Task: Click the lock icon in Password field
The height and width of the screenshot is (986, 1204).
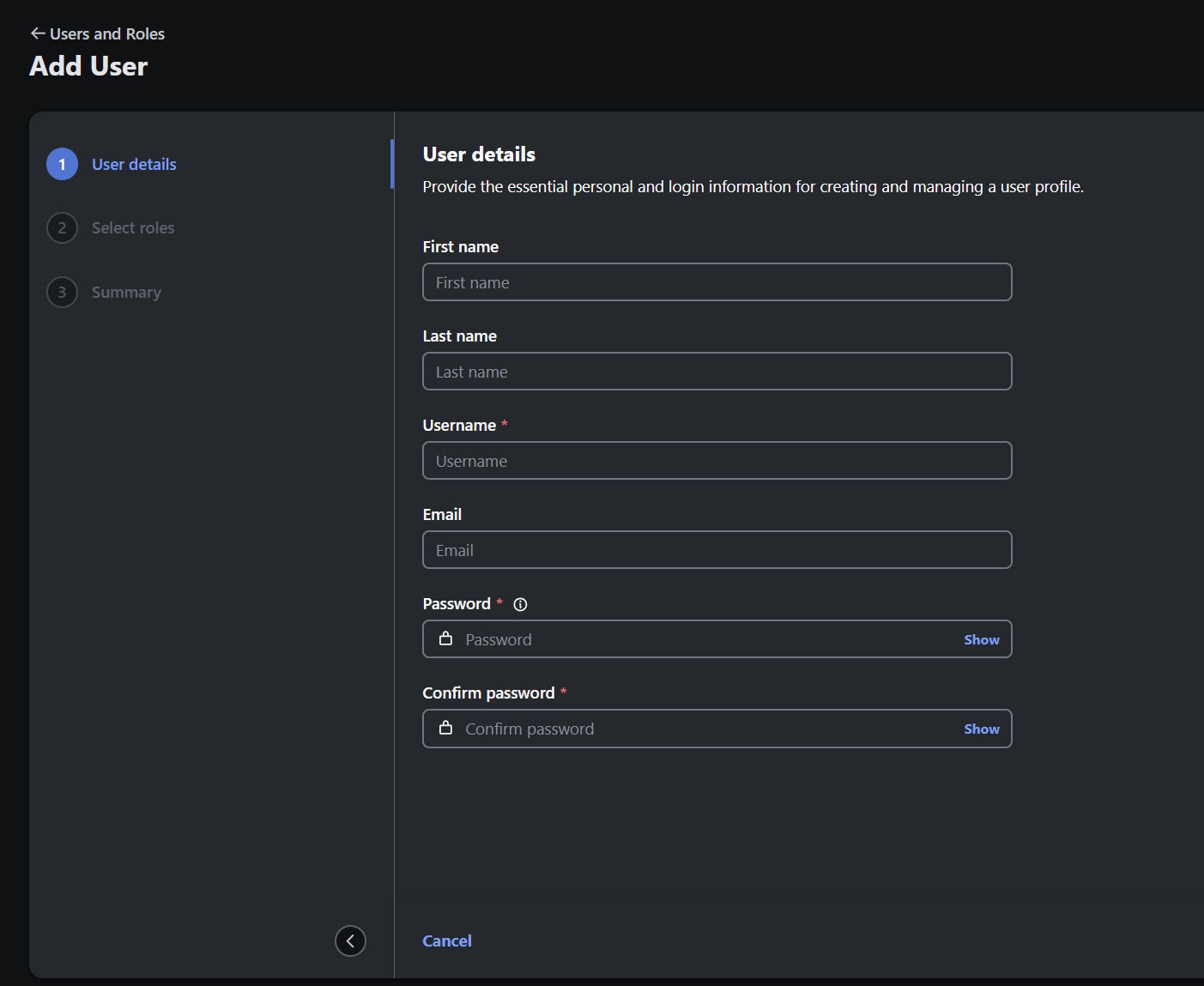Action: click(445, 638)
